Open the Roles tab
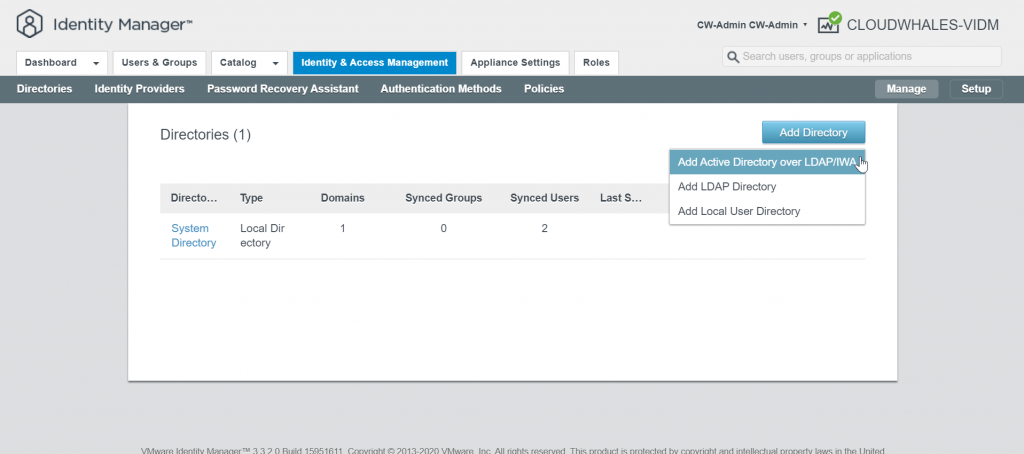Image resolution: width=1024 pixels, height=454 pixels. 596,63
